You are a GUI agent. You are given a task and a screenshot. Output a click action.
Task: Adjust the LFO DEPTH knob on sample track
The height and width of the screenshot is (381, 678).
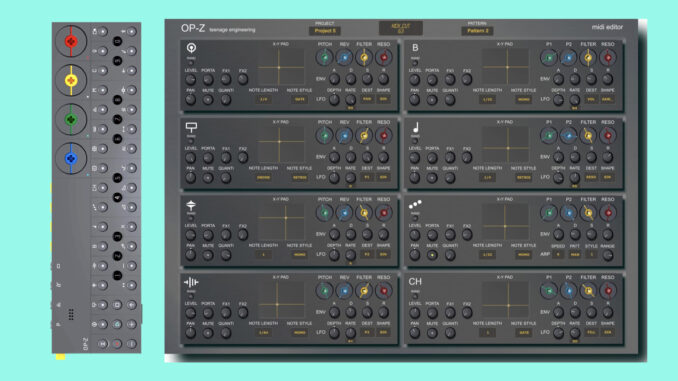334,333
